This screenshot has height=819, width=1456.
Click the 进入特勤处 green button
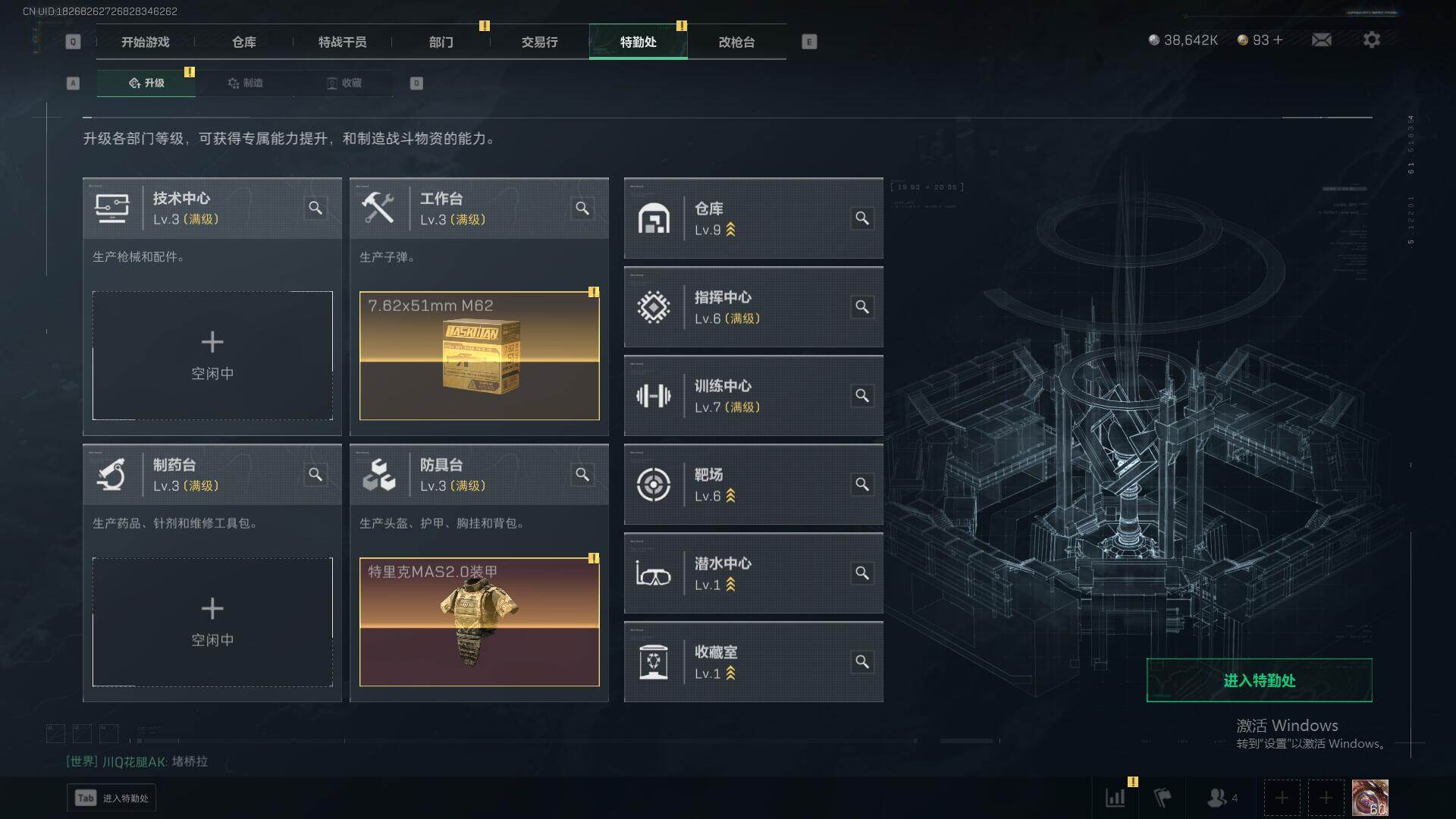point(1259,680)
